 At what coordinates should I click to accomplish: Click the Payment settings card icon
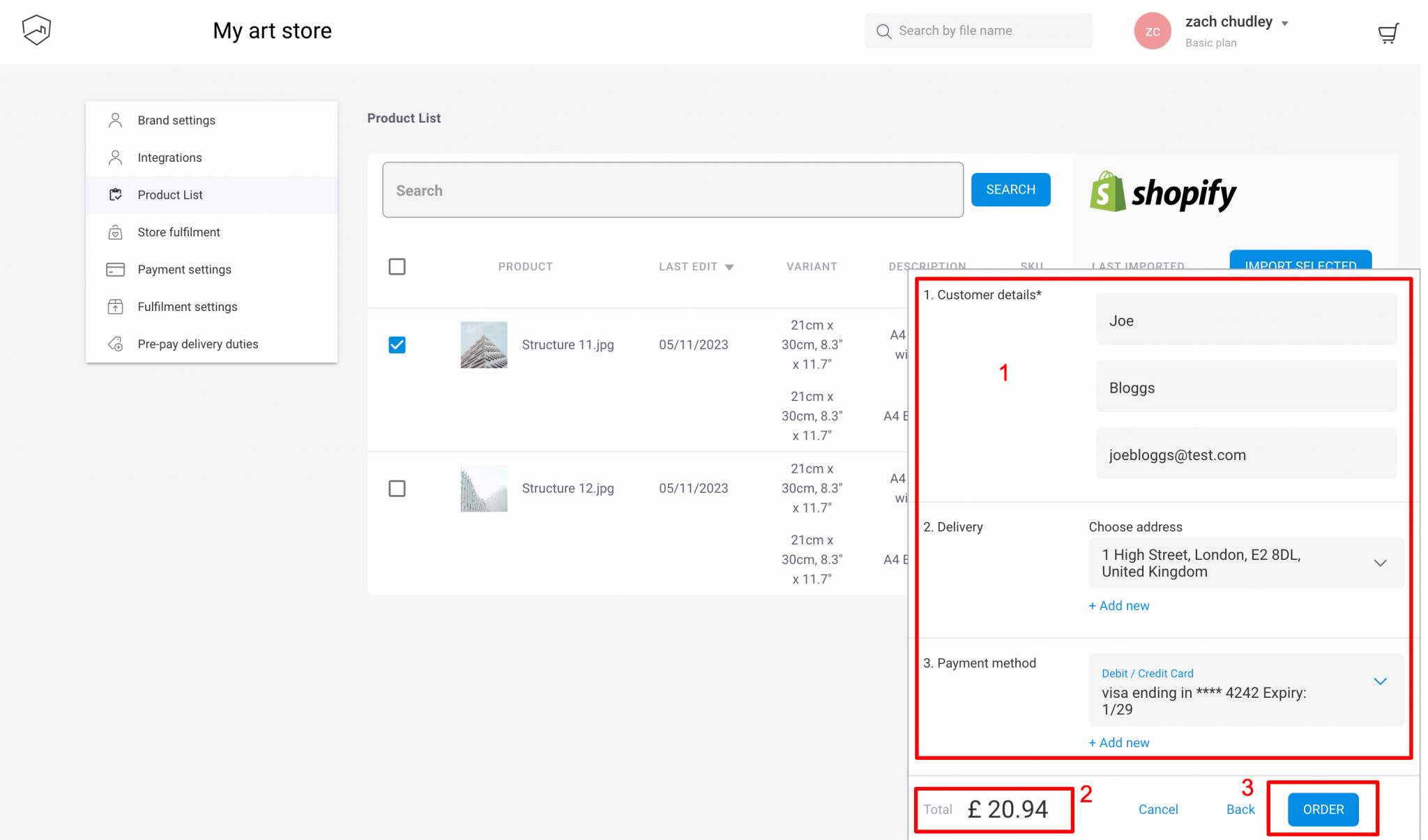(x=115, y=269)
